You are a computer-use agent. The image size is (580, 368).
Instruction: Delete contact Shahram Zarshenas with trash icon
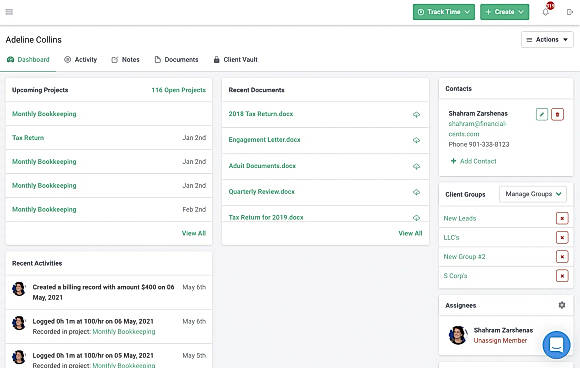click(557, 114)
